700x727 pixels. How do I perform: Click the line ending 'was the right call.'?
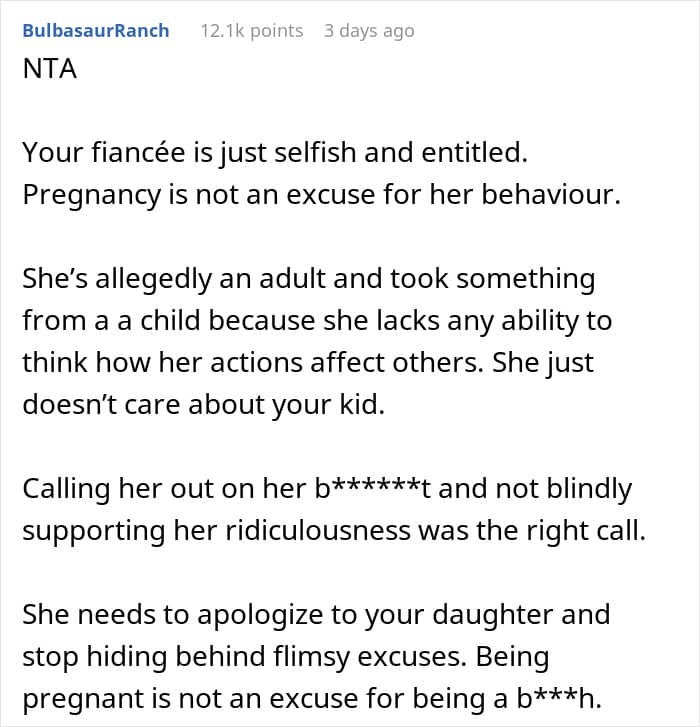(334, 531)
